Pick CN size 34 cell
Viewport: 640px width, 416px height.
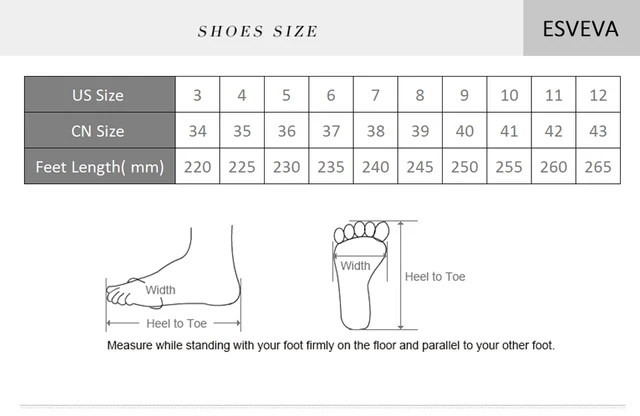click(198, 131)
